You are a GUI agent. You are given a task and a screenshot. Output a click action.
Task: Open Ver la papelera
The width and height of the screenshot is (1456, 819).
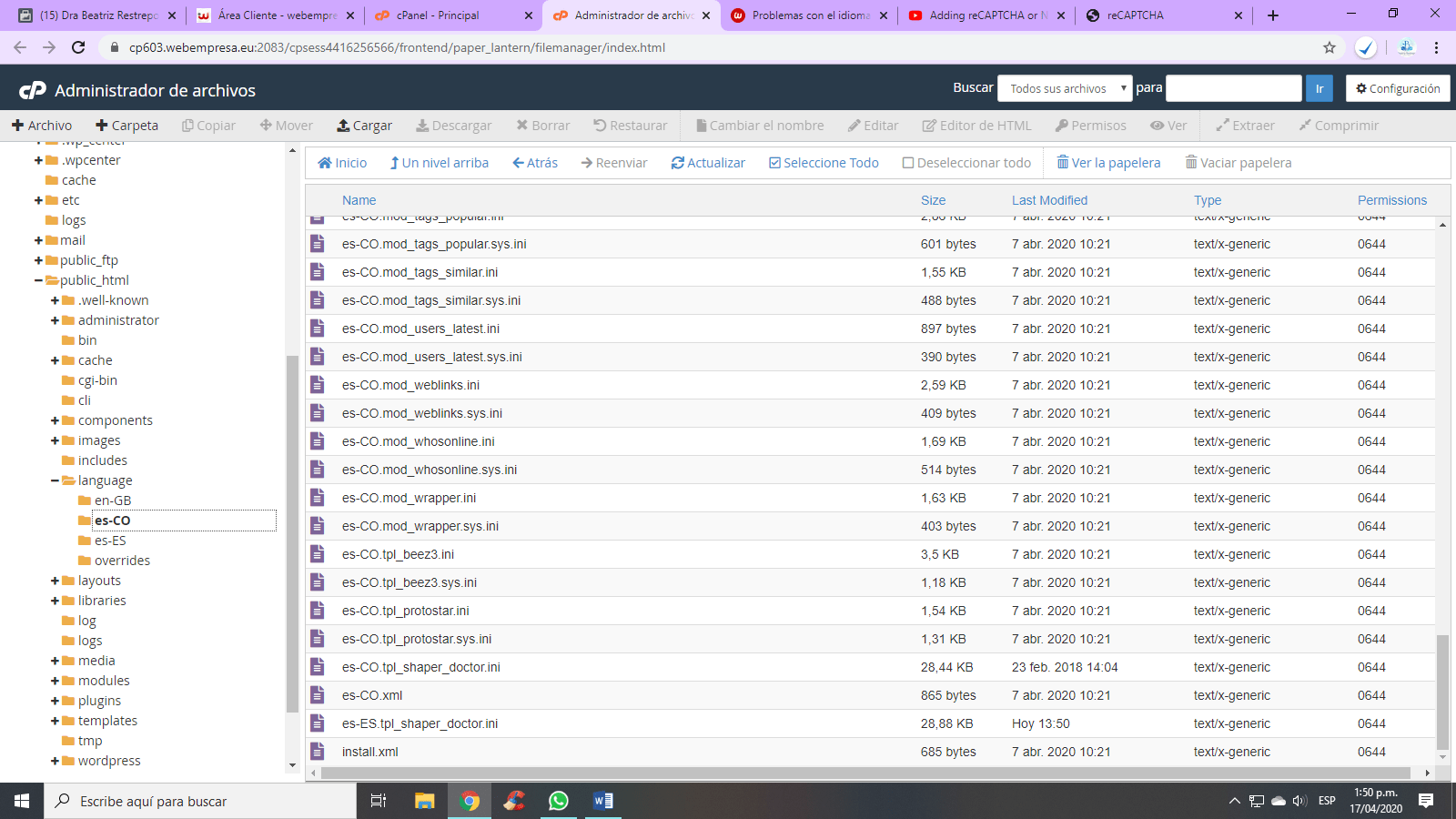(x=1108, y=163)
